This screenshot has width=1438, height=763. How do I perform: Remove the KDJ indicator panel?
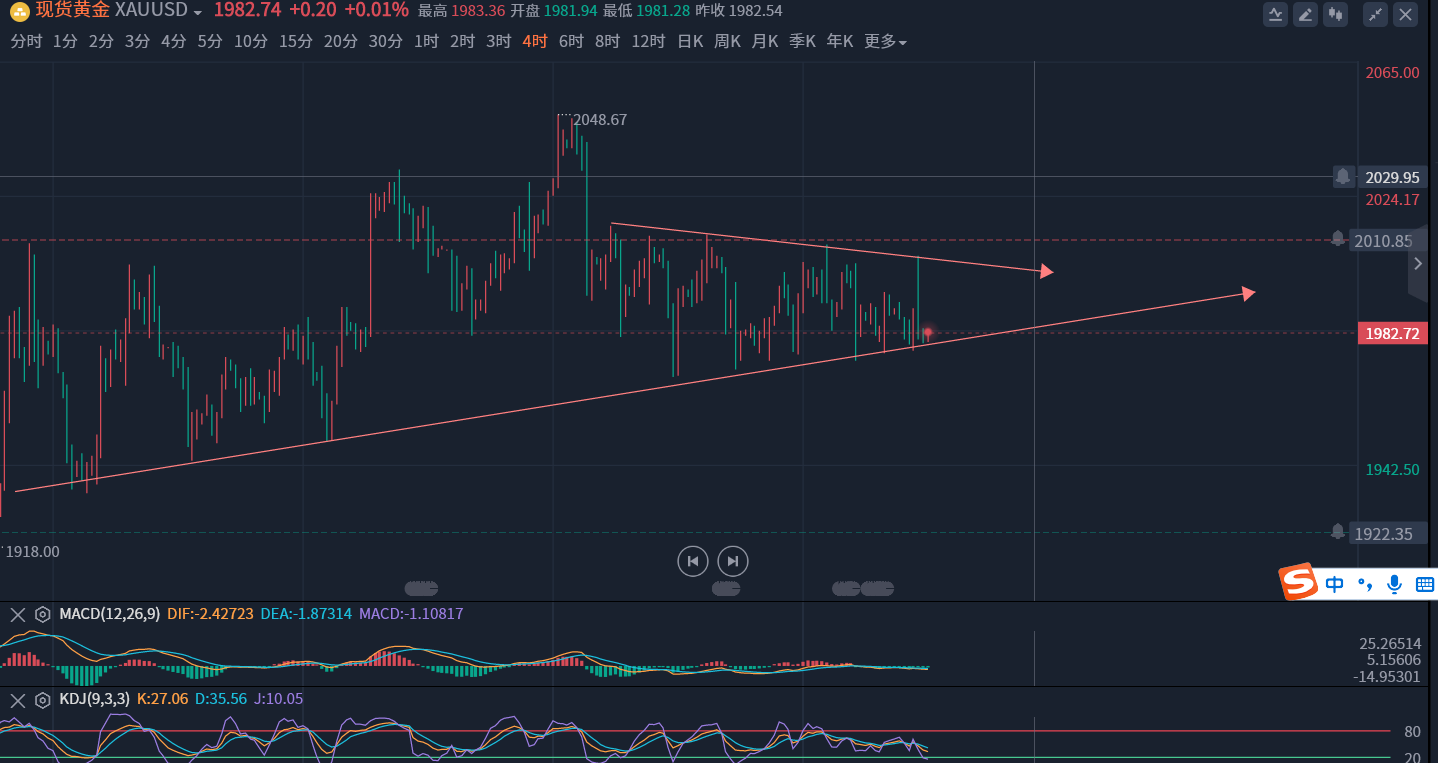(17, 699)
